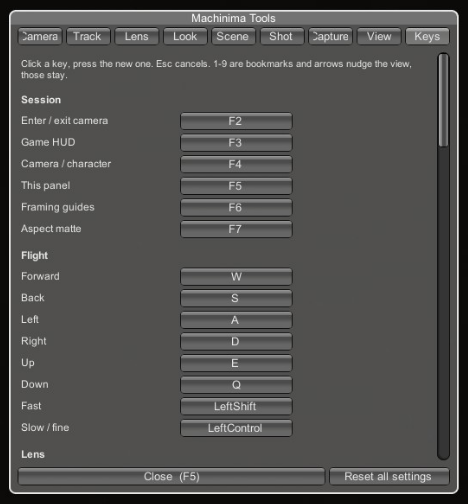Click the Machinima Tools title text
Viewport: 468px width, 504px height.
tap(233, 18)
